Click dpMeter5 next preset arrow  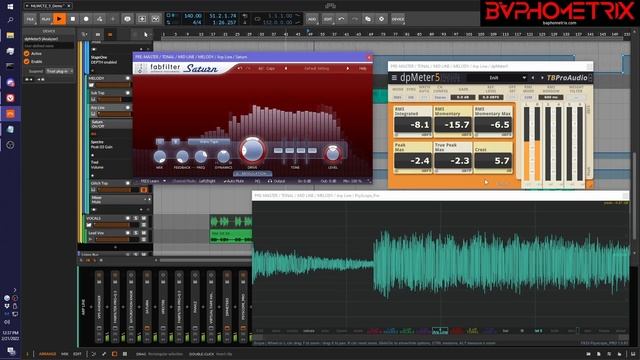click(x=542, y=78)
